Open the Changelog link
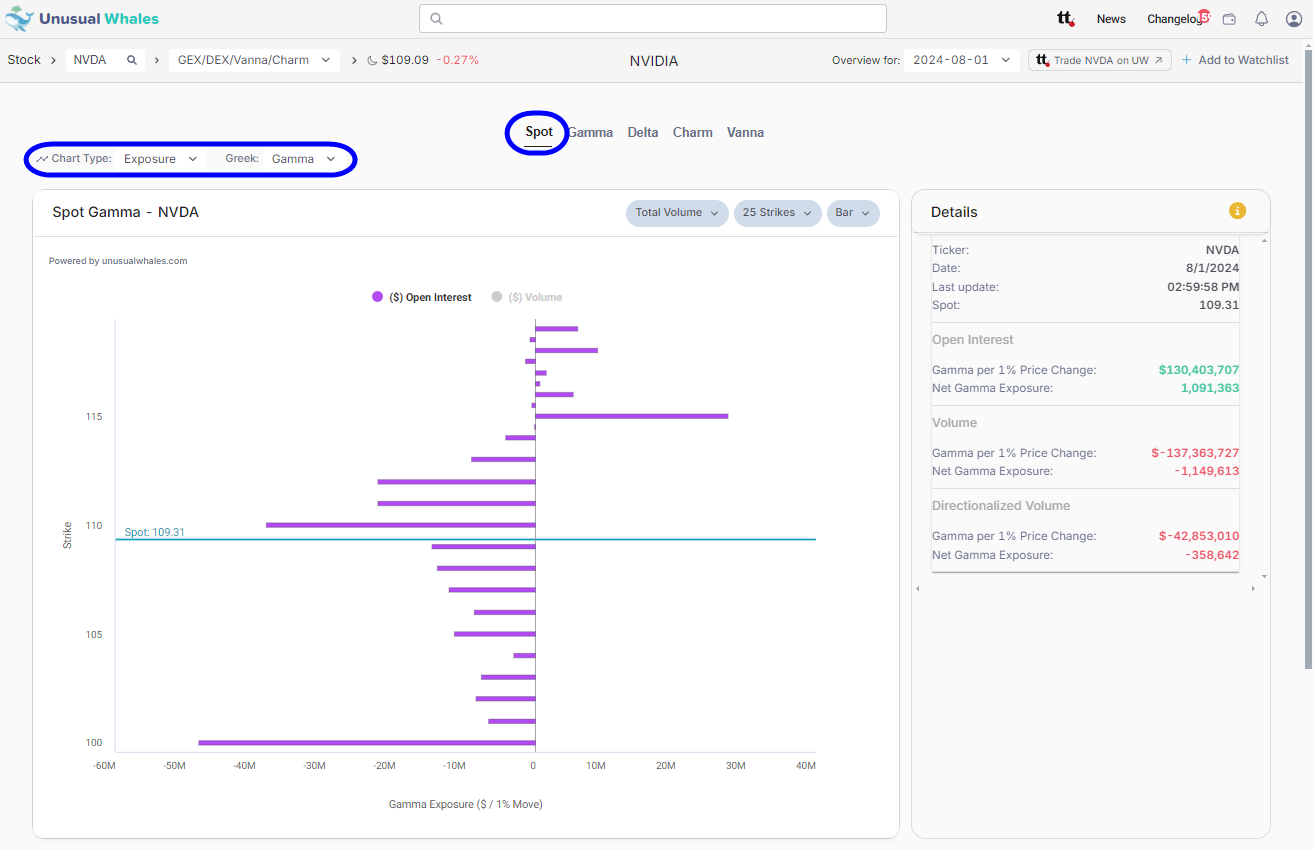 tap(1173, 19)
